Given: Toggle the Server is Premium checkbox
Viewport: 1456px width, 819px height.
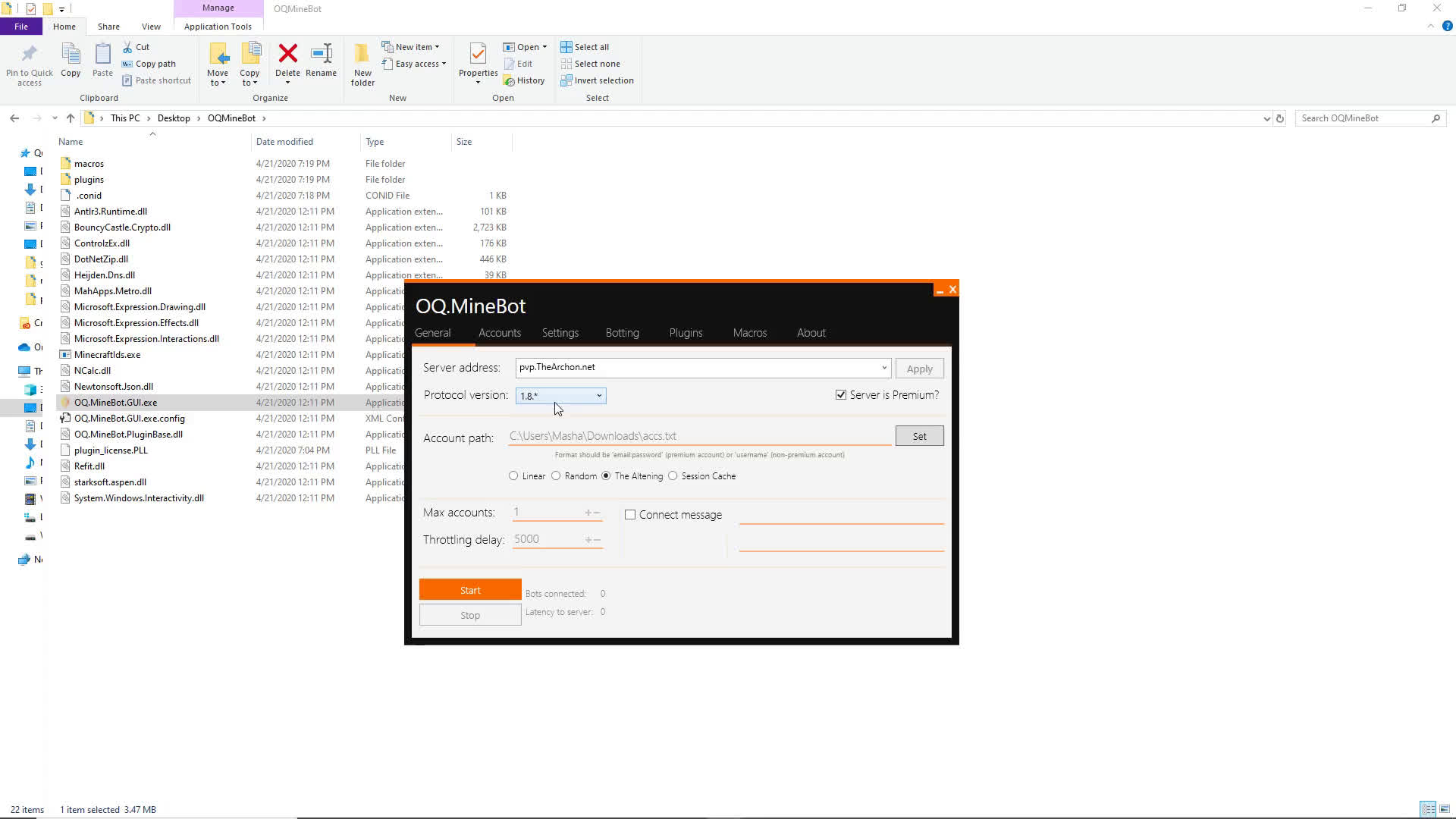Looking at the screenshot, I should click(x=841, y=395).
